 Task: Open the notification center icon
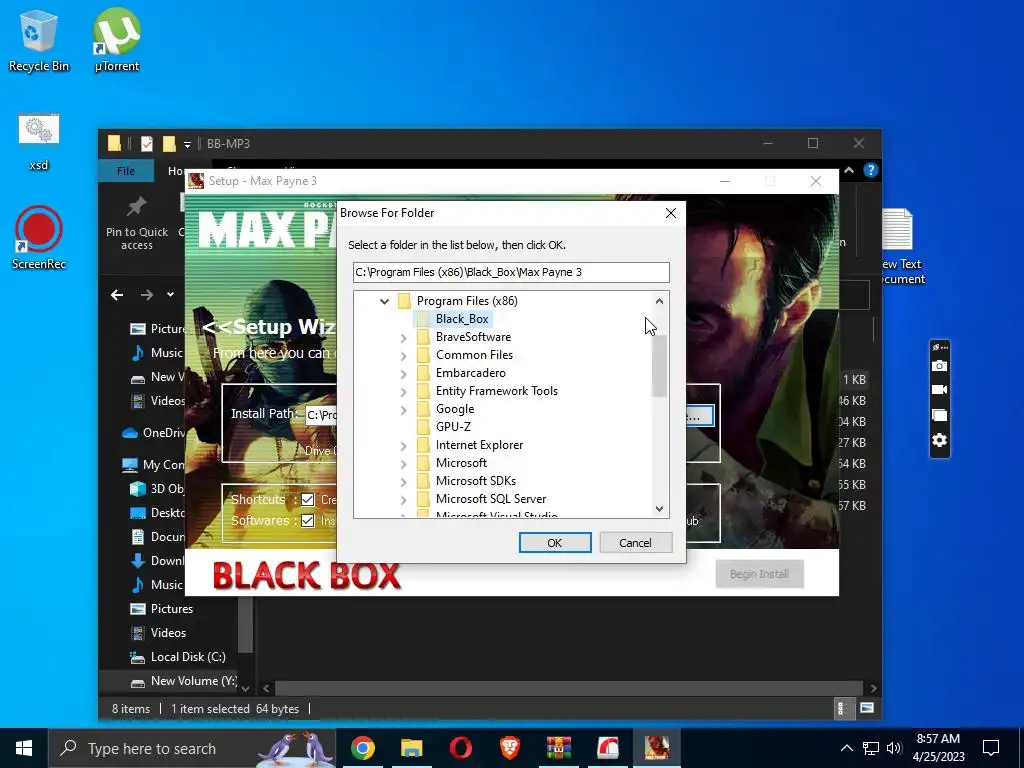[x=991, y=748]
